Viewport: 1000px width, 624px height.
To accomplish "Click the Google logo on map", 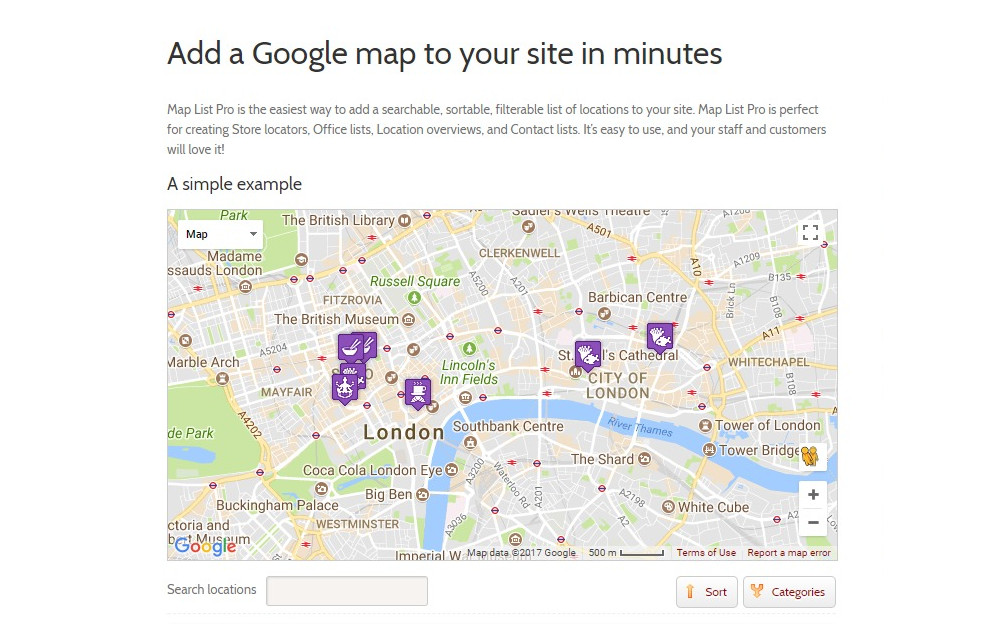I will coord(205,546).
